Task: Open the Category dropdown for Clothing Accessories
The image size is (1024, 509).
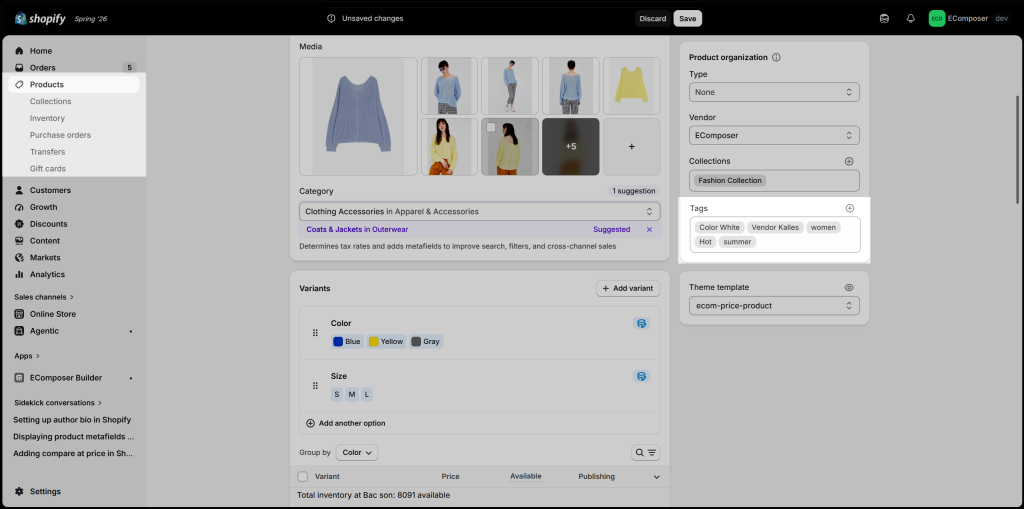Action: pos(479,212)
